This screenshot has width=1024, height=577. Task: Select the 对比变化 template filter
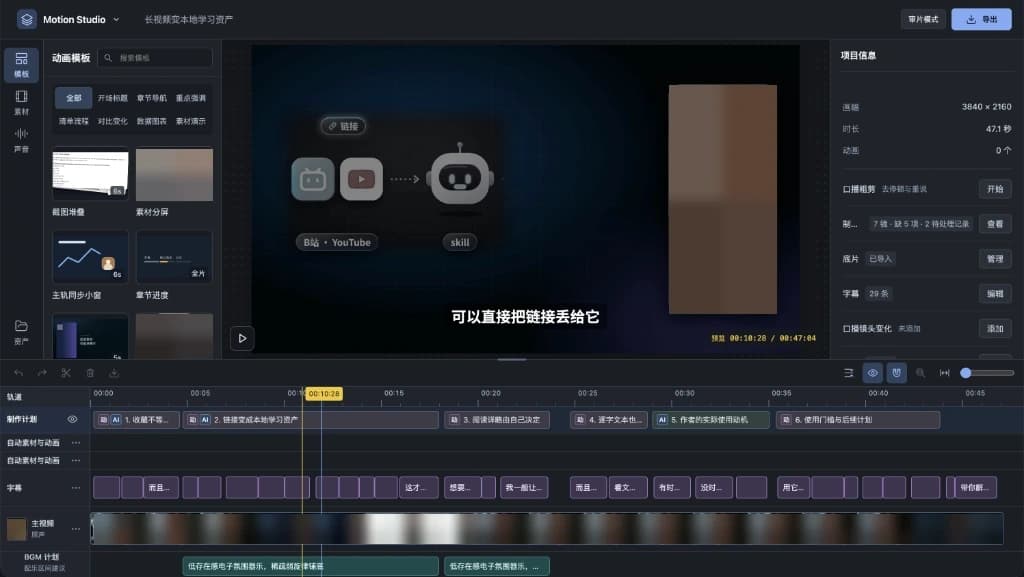112,121
